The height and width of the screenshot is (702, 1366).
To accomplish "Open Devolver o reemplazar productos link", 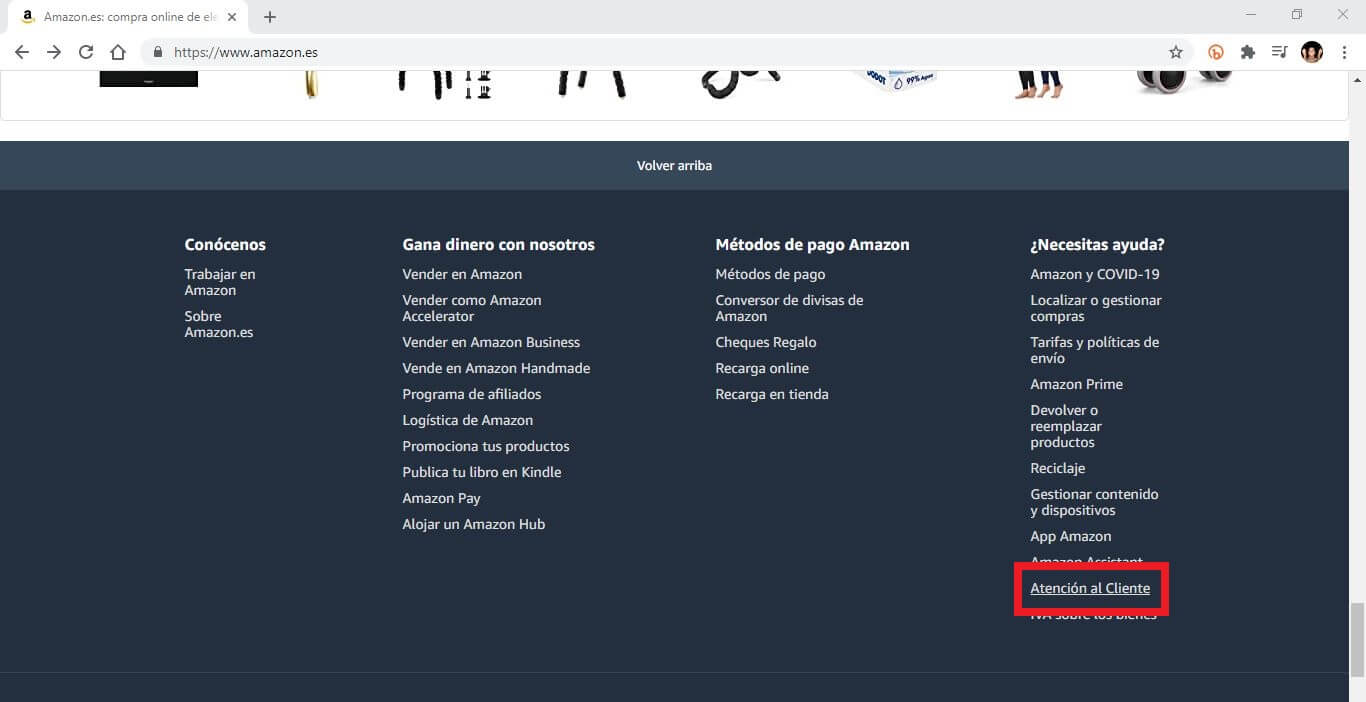I will (1066, 426).
